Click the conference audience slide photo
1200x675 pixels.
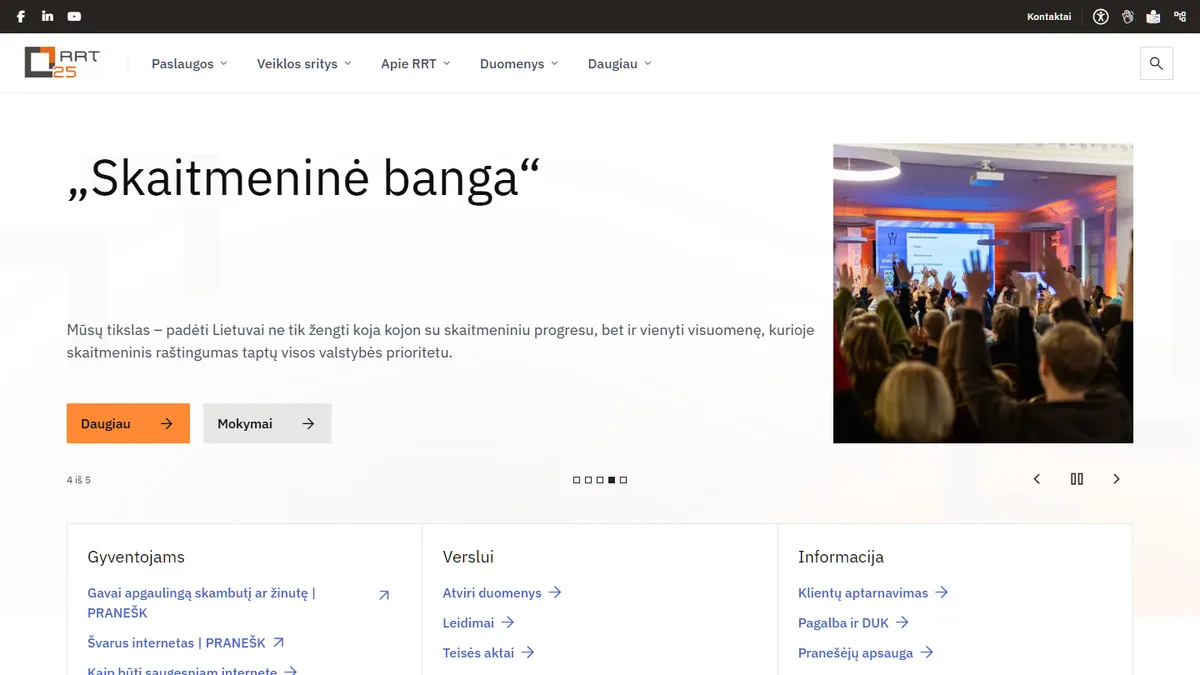coord(983,293)
